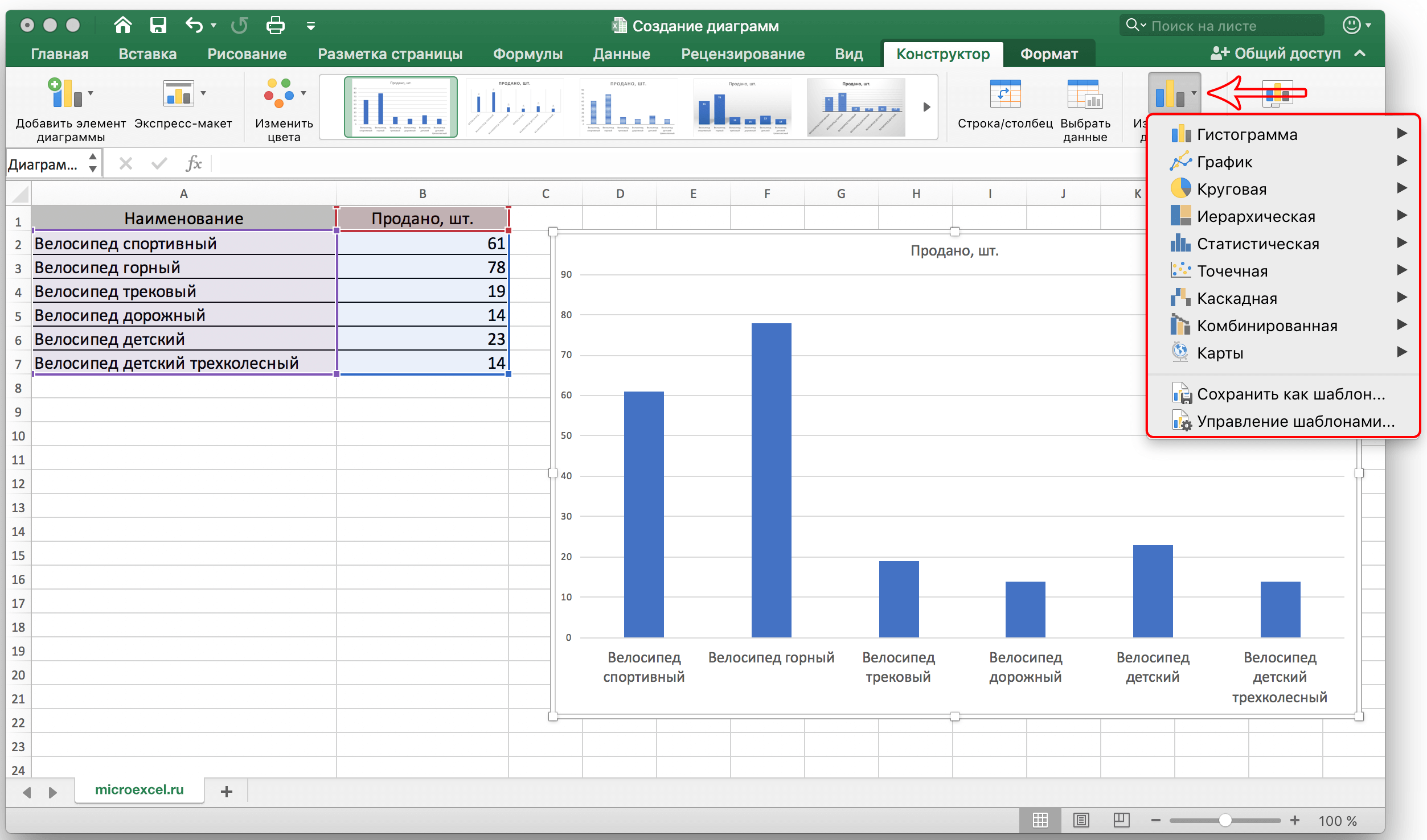Expand the chart styles gallery with the arrow

click(926, 107)
